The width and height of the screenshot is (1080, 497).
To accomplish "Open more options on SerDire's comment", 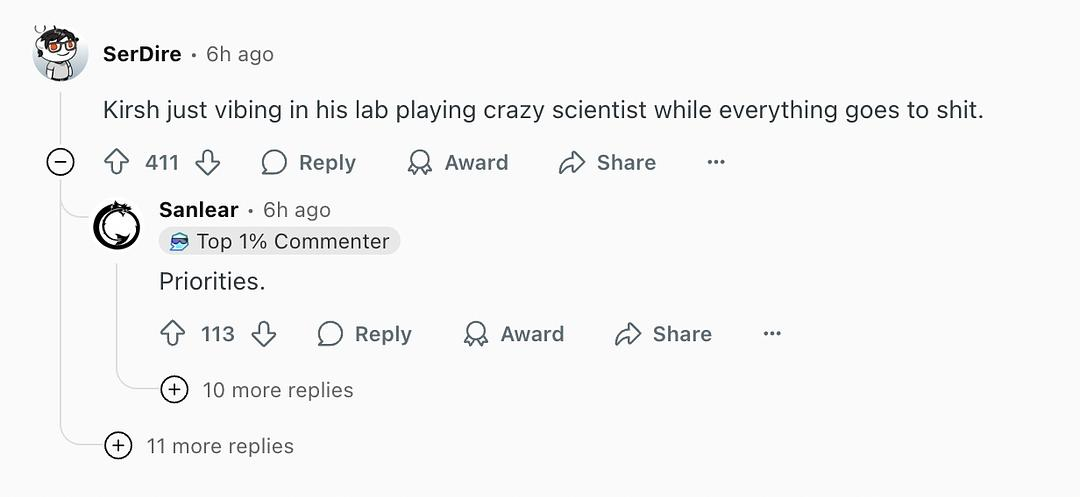I will (x=715, y=163).
